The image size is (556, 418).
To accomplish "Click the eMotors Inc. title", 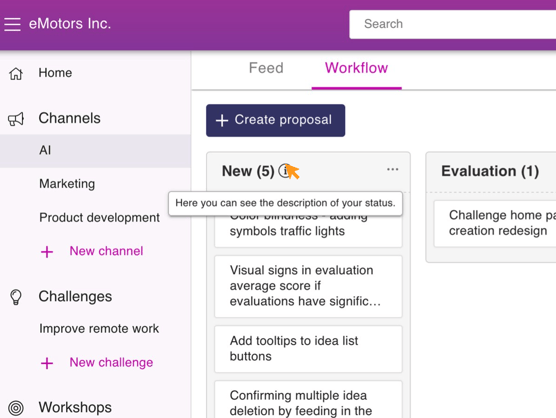I will pos(70,24).
